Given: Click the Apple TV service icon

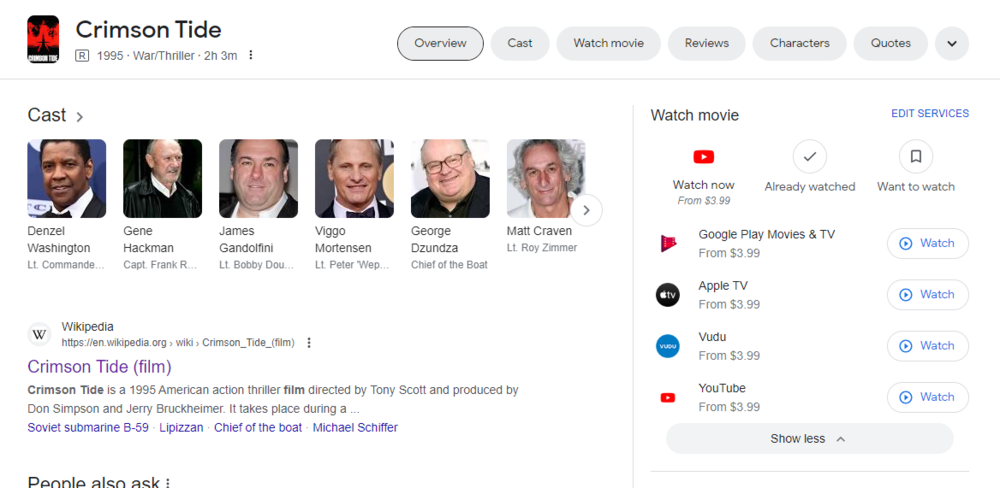Looking at the screenshot, I should [667, 295].
